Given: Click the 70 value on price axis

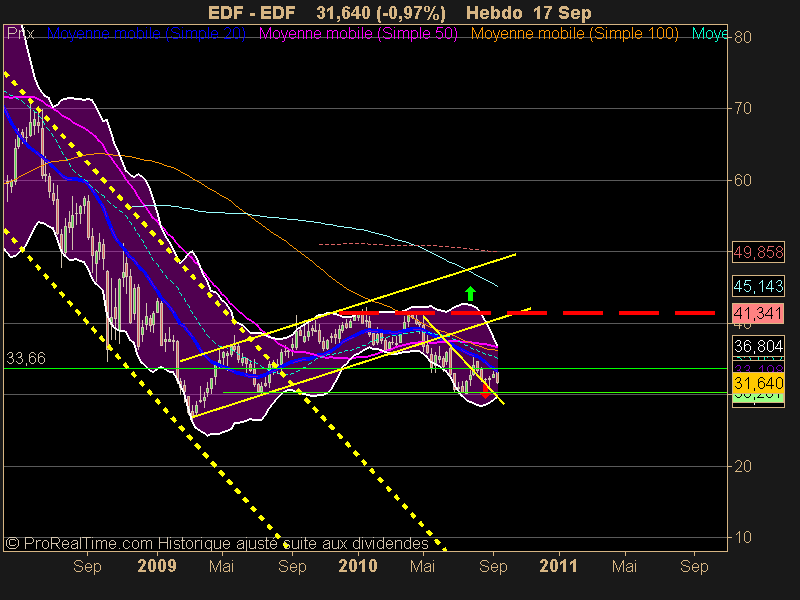Looking at the screenshot, I should tap(743, 108).
